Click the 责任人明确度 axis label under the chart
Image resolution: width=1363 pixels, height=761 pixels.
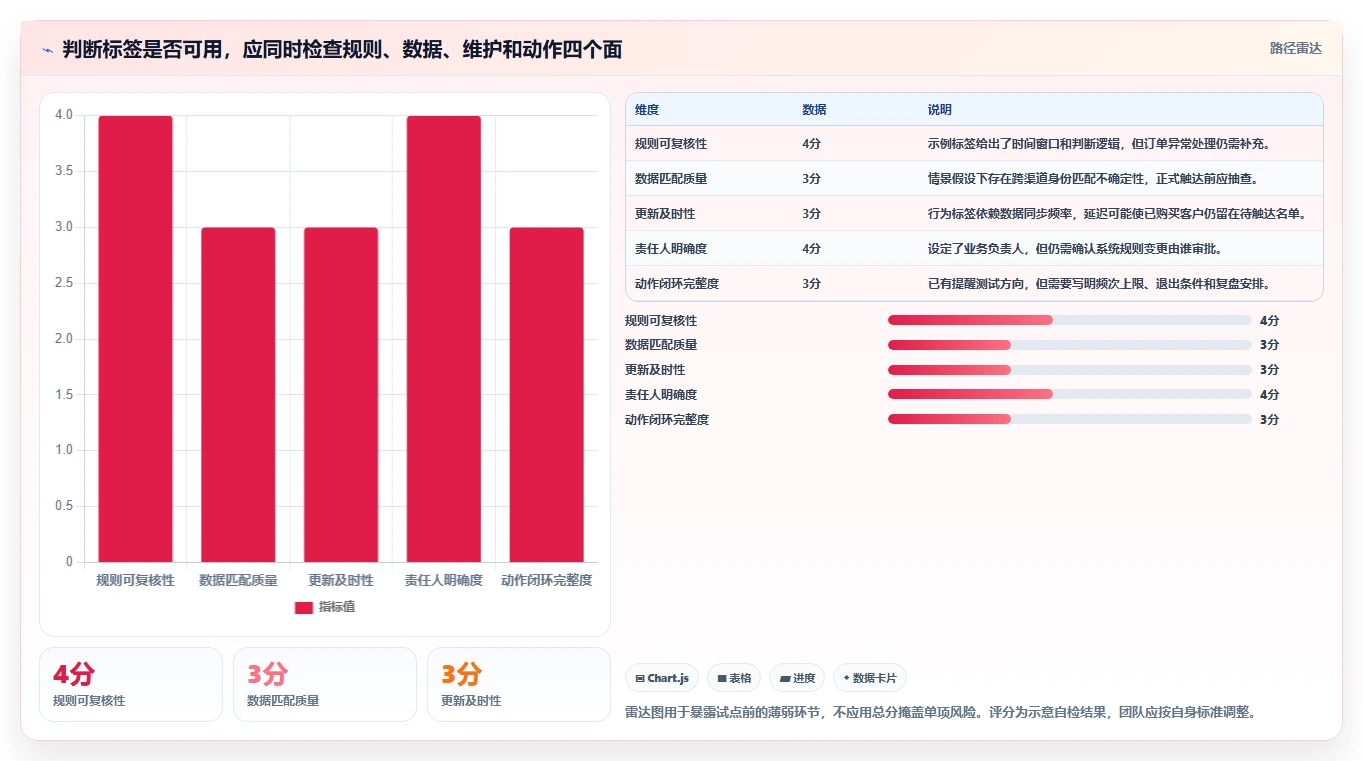click(x=444, y=580)
